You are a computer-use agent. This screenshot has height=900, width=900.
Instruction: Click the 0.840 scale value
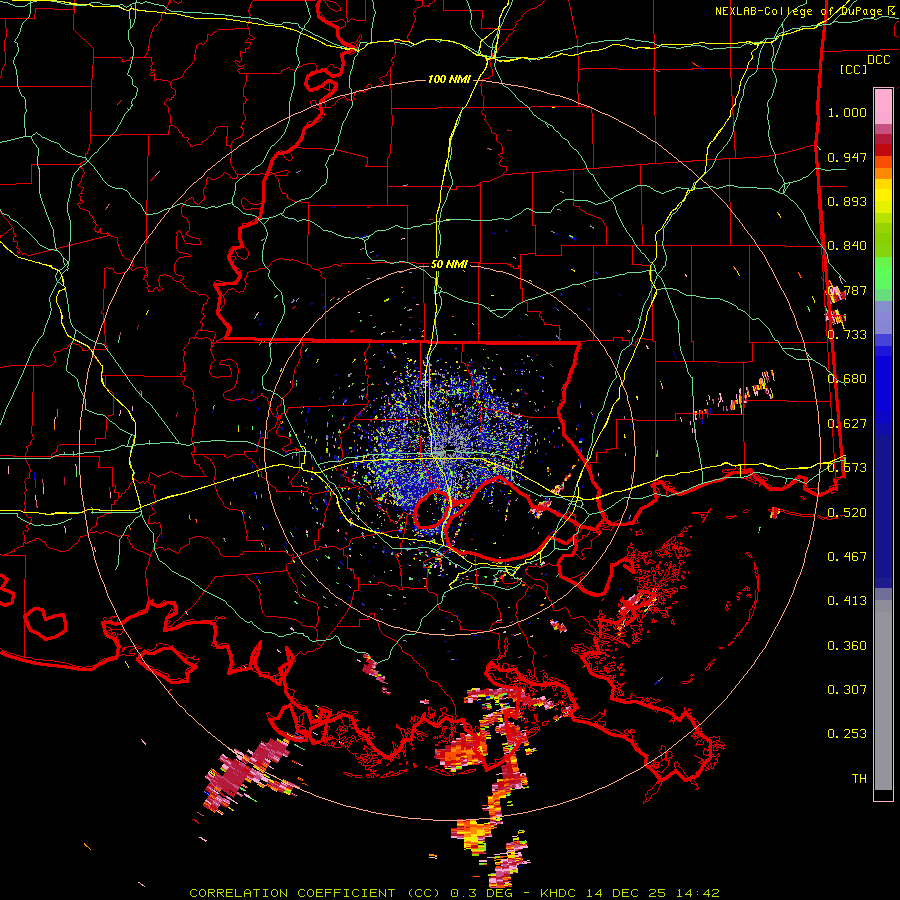847,246
